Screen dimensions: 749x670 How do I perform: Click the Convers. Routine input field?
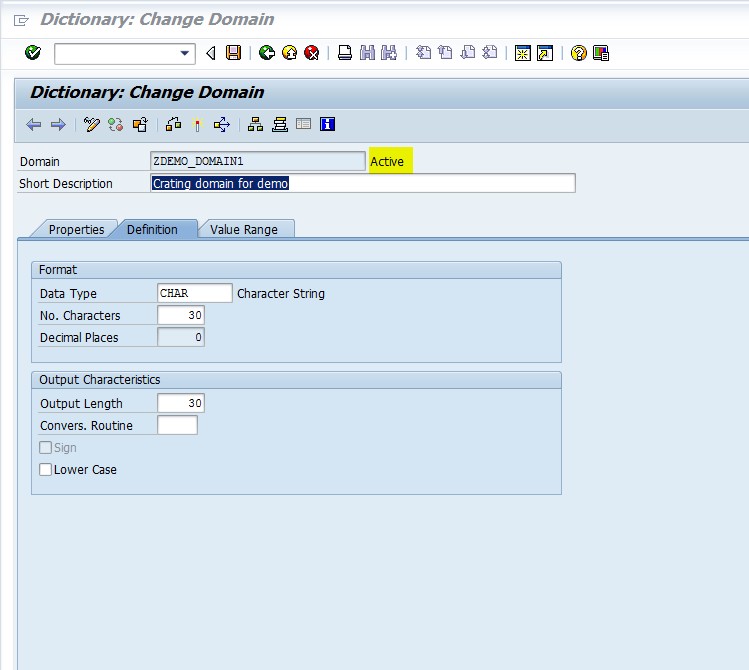(177, 425)
